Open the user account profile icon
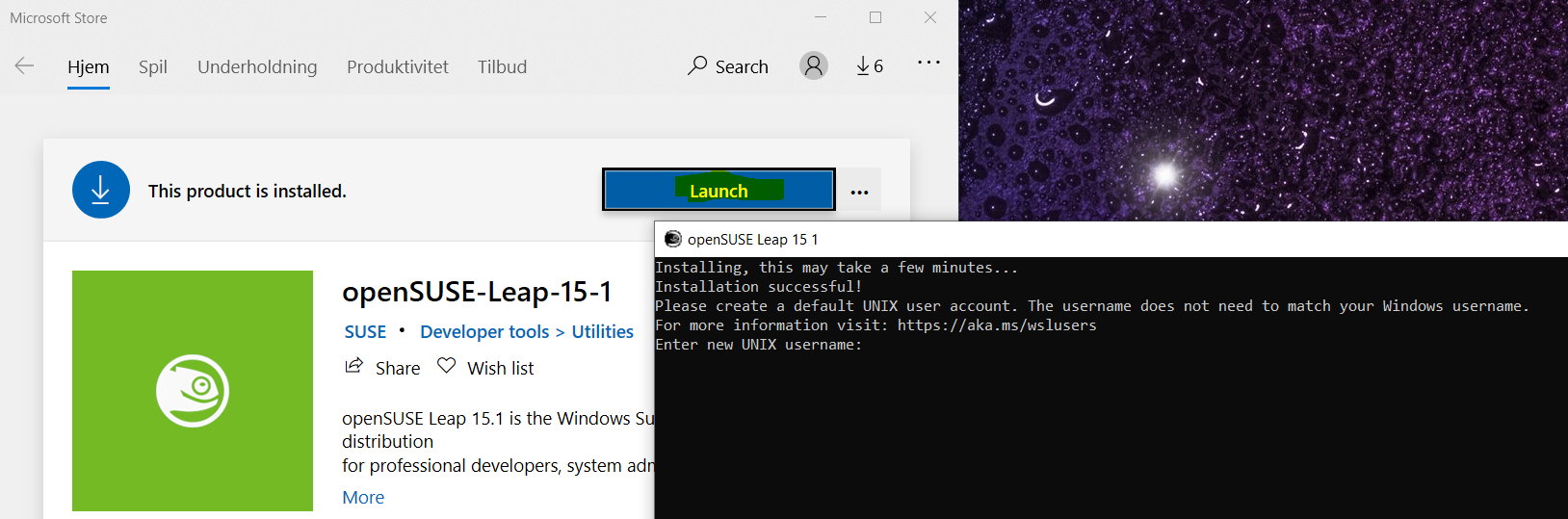The width and height of the screenshot is (1568, 519). click(814, 65)
